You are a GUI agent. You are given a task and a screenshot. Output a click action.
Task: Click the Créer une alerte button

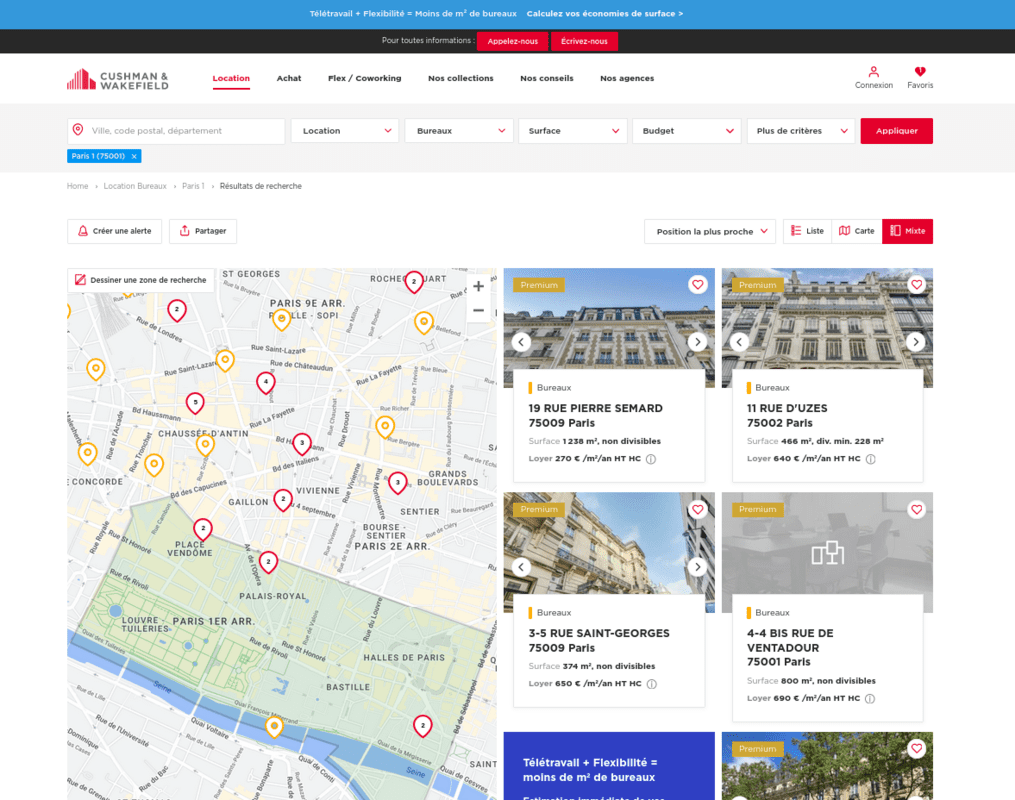(x=114, y=231)
